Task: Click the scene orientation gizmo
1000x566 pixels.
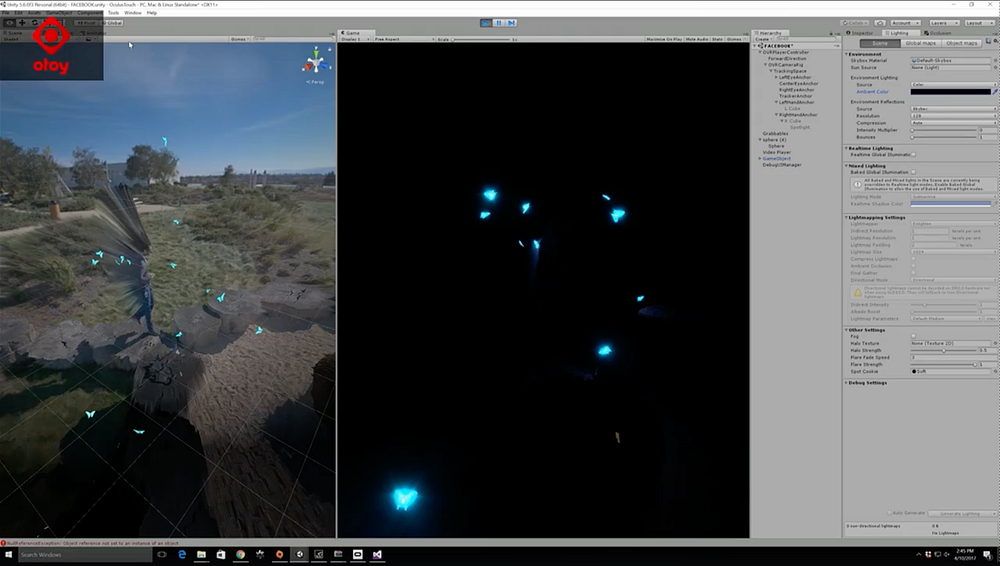Action: tap(316, 62)
